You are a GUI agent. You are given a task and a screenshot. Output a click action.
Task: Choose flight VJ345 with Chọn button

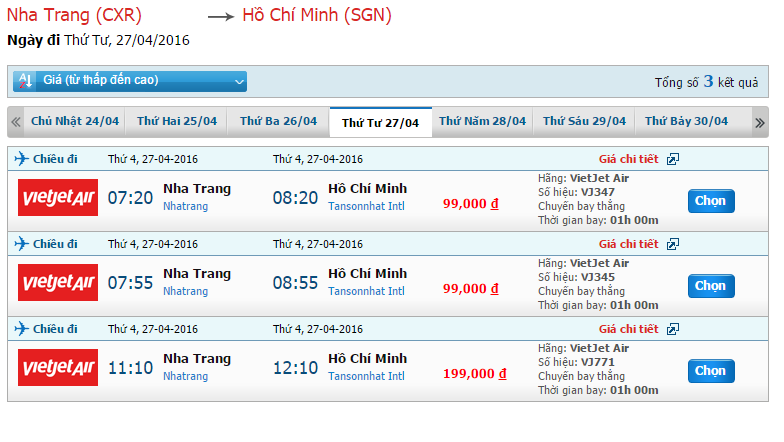(x=711, y=286)
